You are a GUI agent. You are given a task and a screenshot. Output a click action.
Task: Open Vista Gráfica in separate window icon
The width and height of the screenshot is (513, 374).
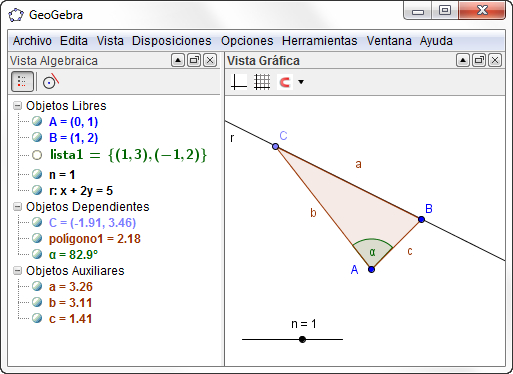479,60
